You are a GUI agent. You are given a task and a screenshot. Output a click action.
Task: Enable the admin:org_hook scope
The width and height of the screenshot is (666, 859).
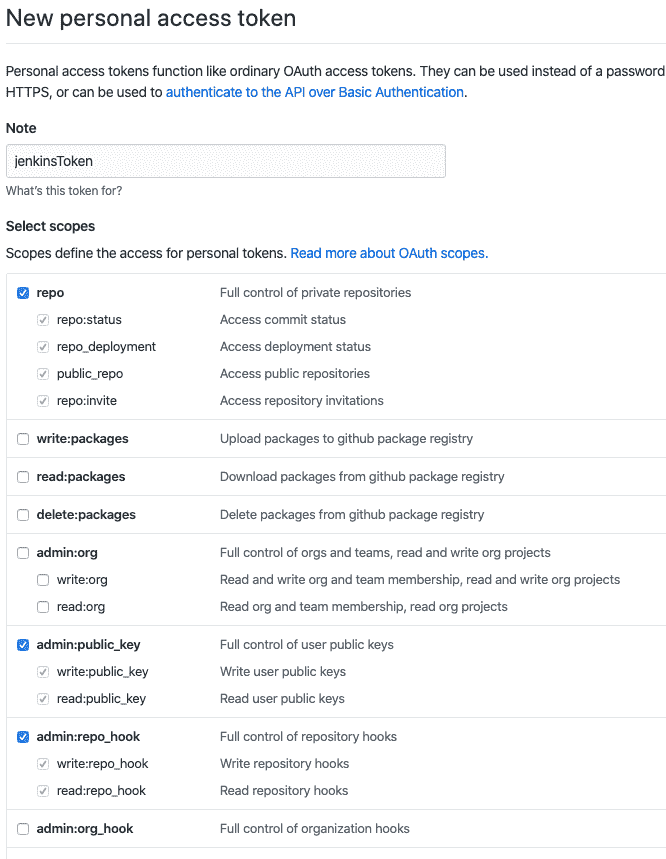[23, 829]
